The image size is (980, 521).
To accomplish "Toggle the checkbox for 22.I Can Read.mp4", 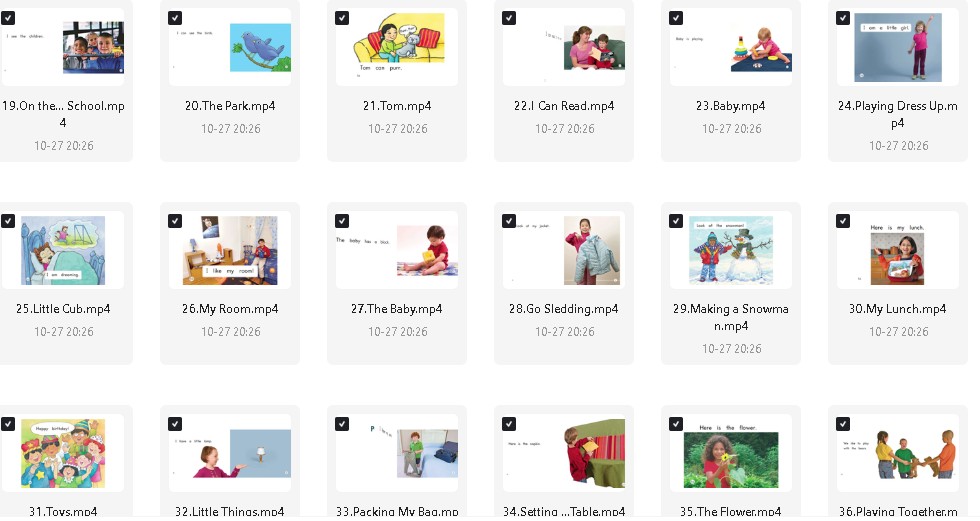I will point(509,18).
